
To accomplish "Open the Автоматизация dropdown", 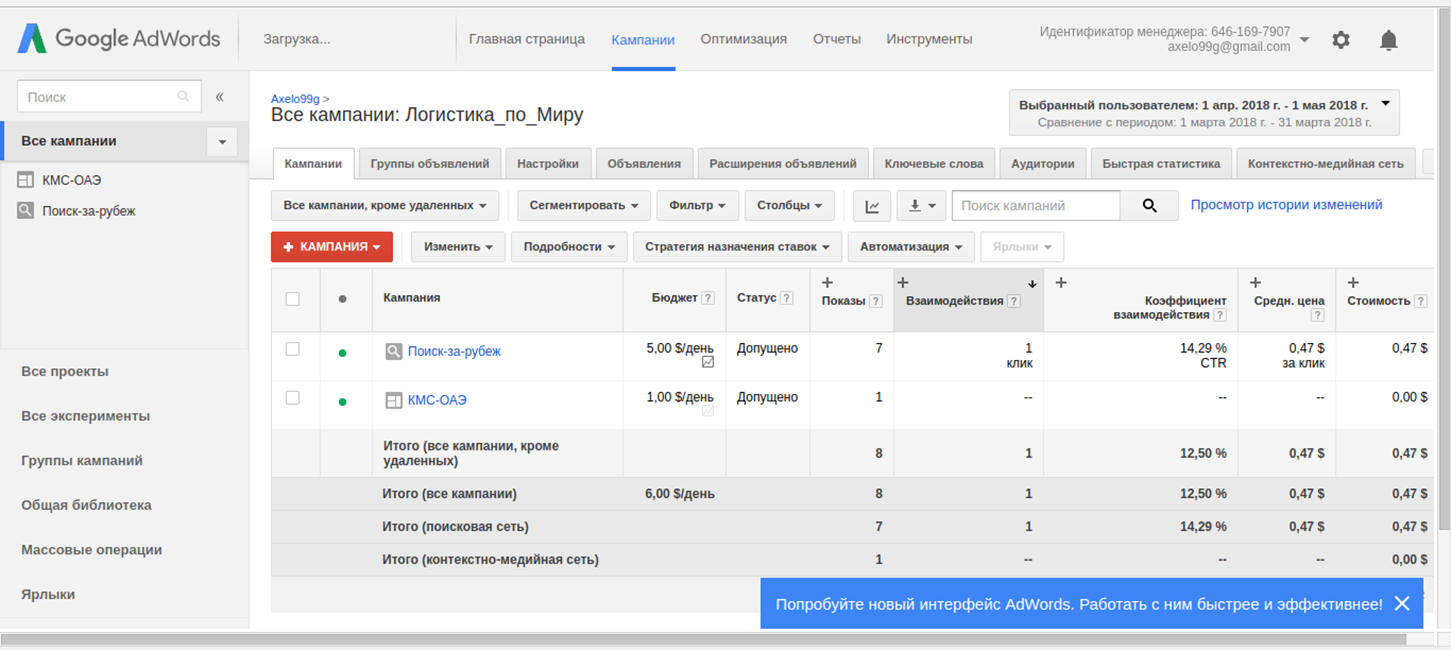I will [911, 247].
